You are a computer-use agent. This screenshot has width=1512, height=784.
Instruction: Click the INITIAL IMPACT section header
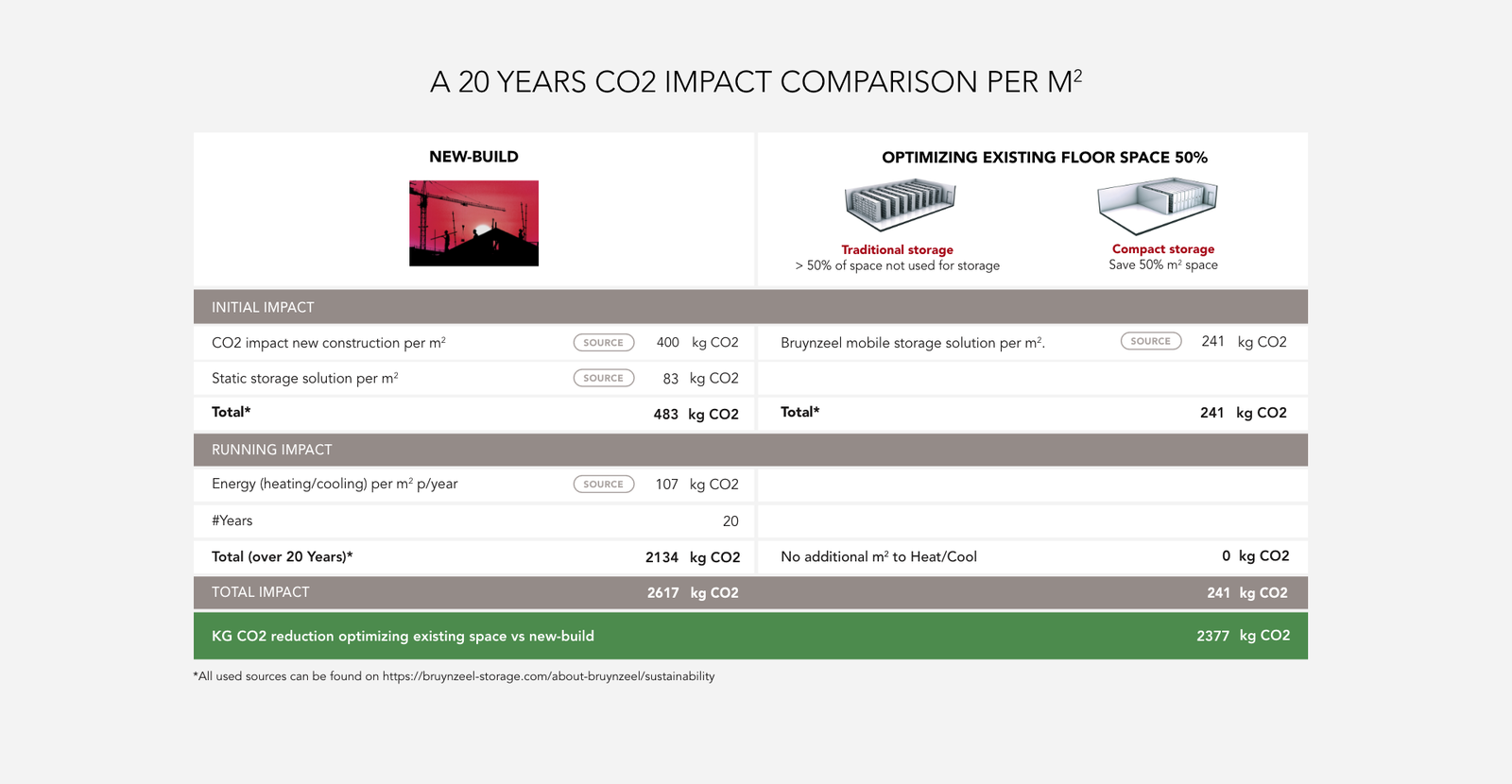[x=263, y=307]
